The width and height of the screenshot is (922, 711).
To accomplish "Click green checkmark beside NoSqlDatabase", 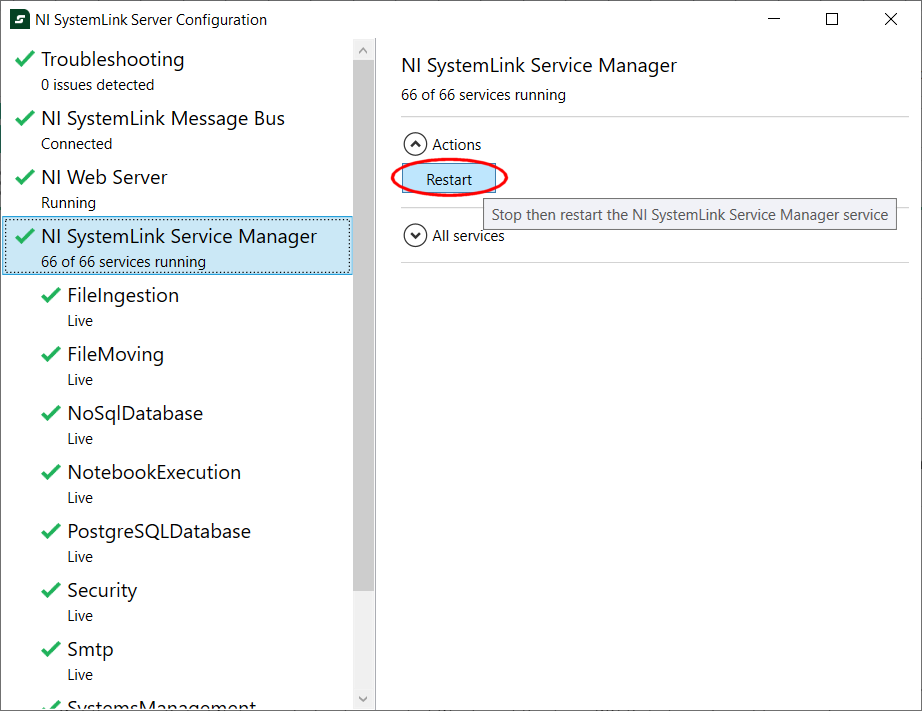I will click(x=51, y=413).
